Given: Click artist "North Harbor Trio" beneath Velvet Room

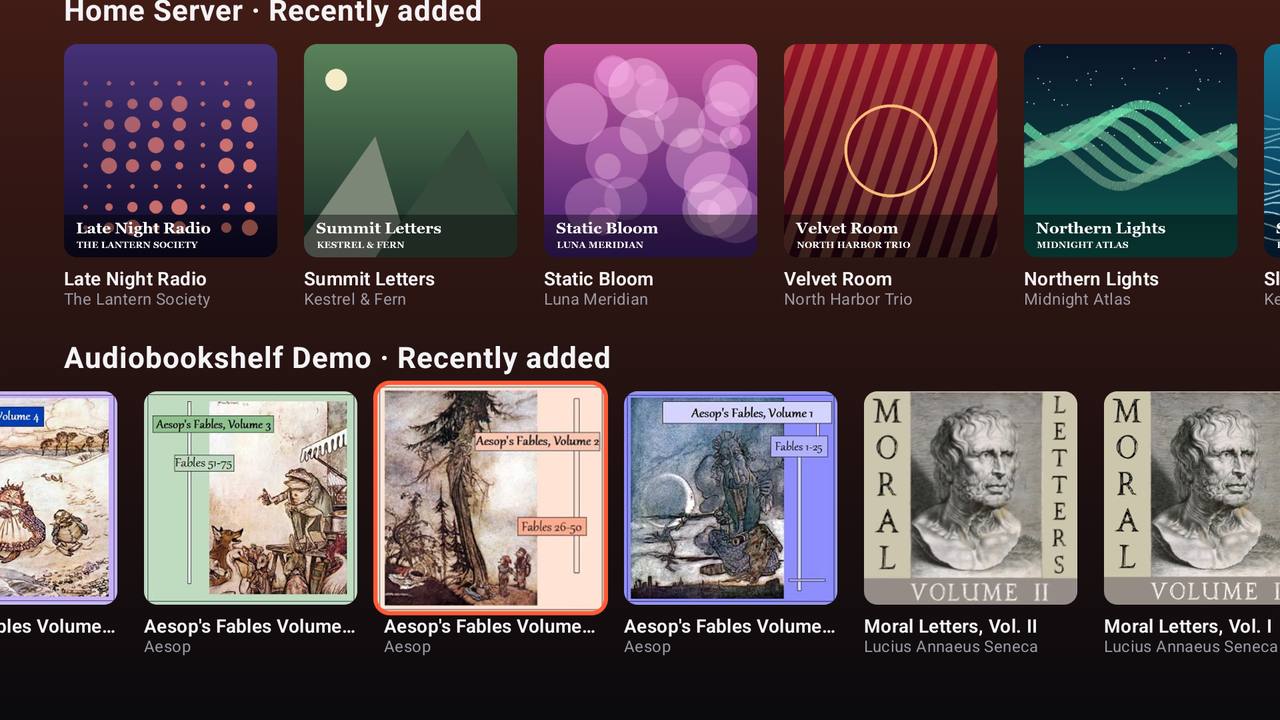Looking at the screenshot, I should point(848,299).
